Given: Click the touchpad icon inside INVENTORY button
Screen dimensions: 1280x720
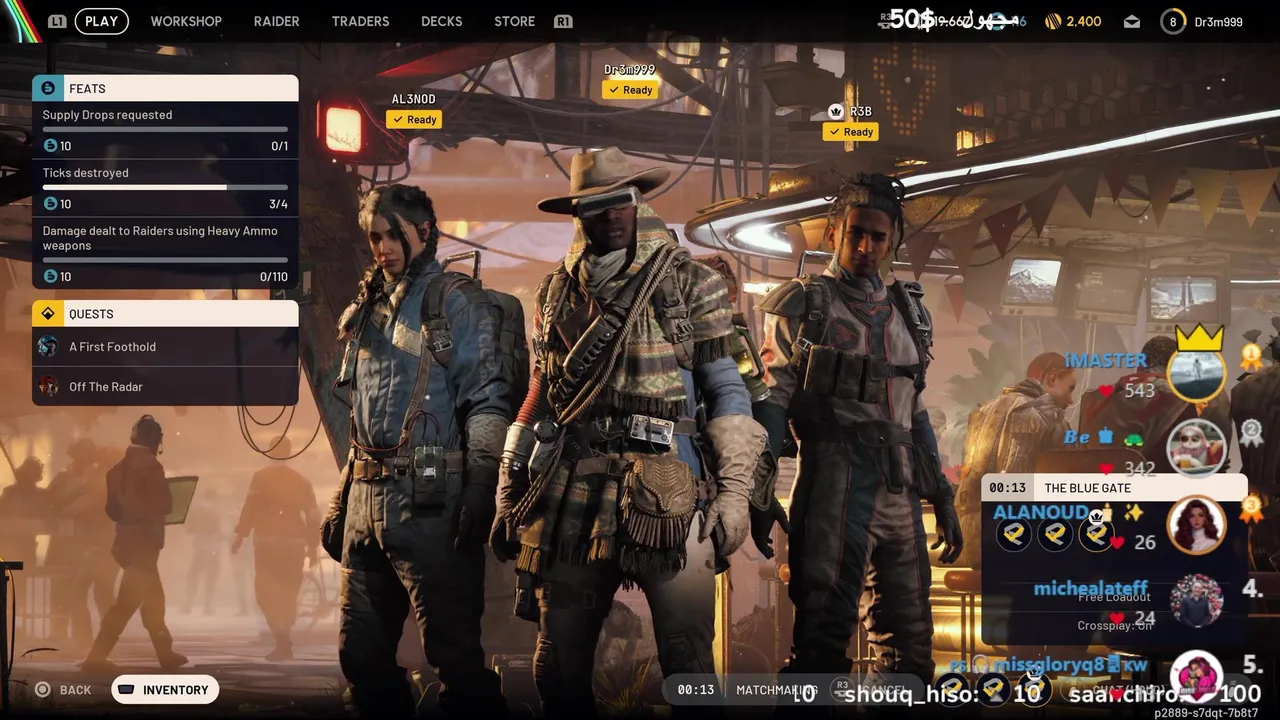Looking at the screenshot, I should pos(127,690).
